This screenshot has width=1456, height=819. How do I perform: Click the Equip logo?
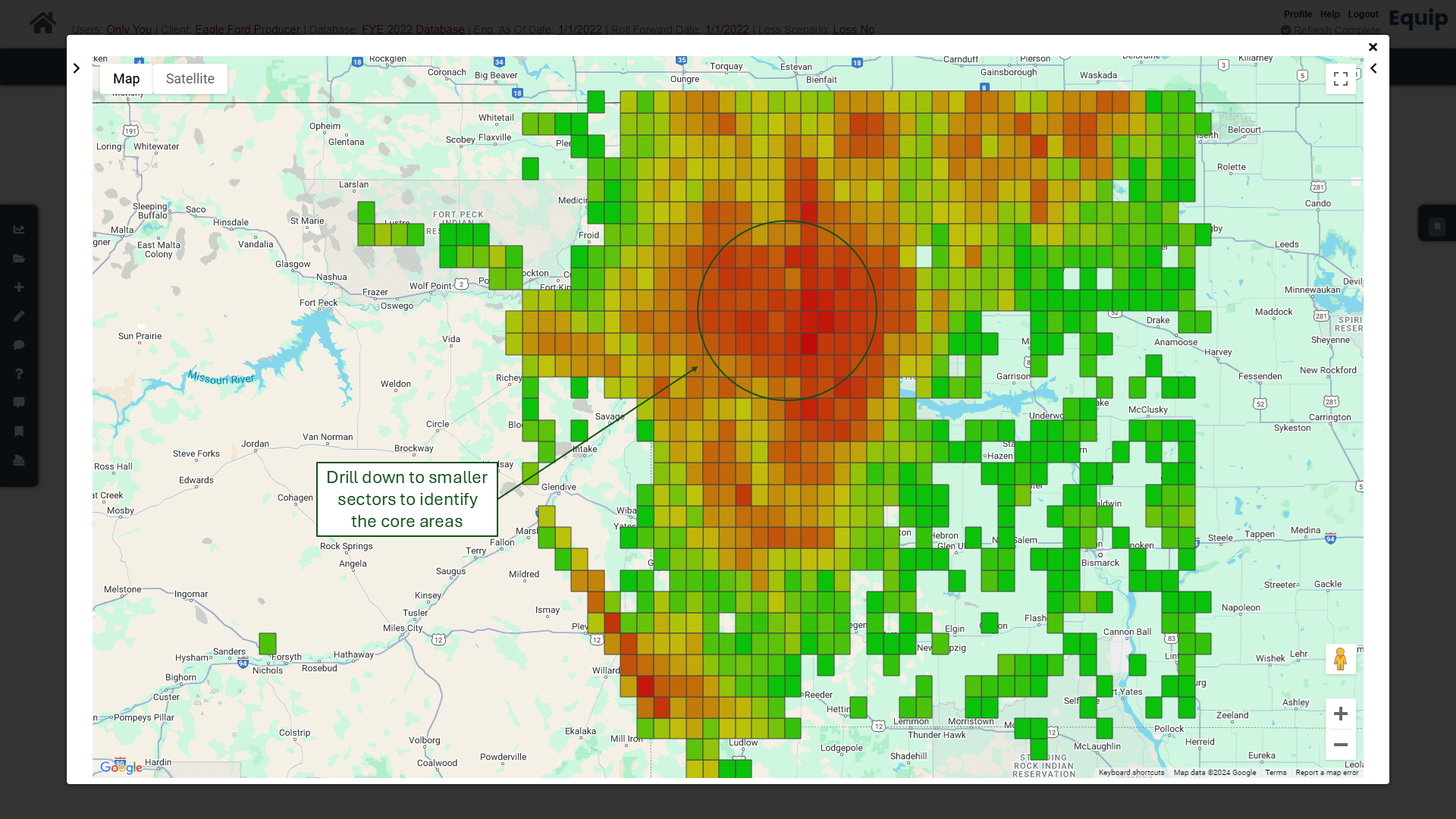1418,19
